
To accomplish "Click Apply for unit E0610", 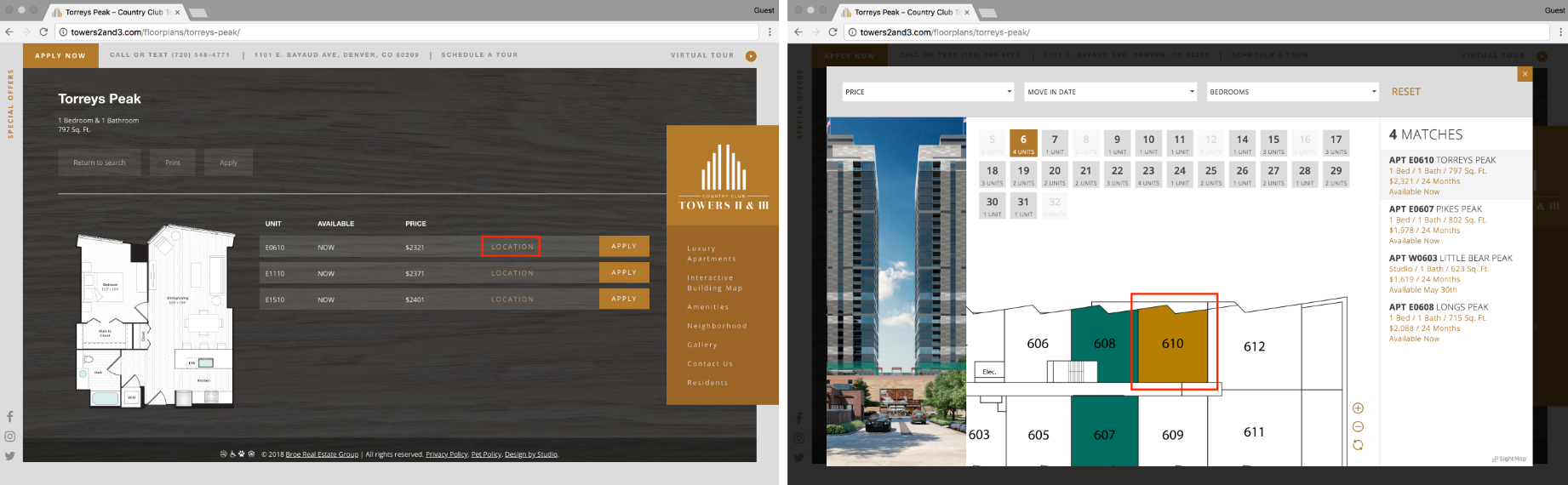I will click(624, 246).
